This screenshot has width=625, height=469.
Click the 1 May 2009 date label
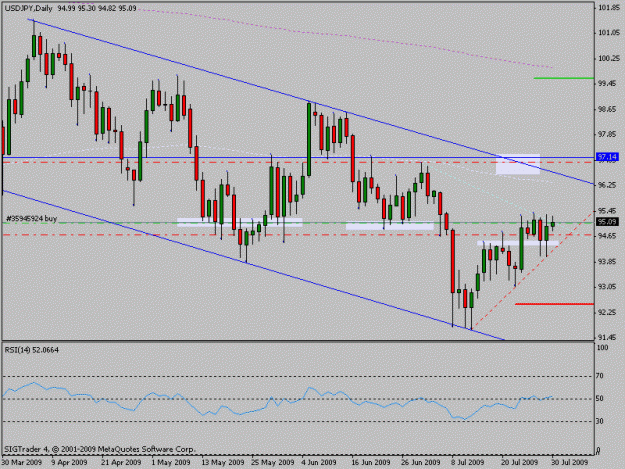coord(171,462)
